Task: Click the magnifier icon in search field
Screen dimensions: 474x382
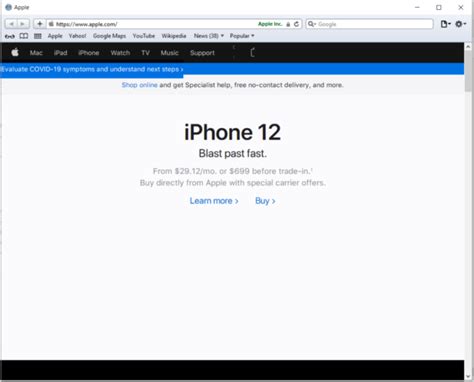Action: pyautogui.click(x=312, y=24)
